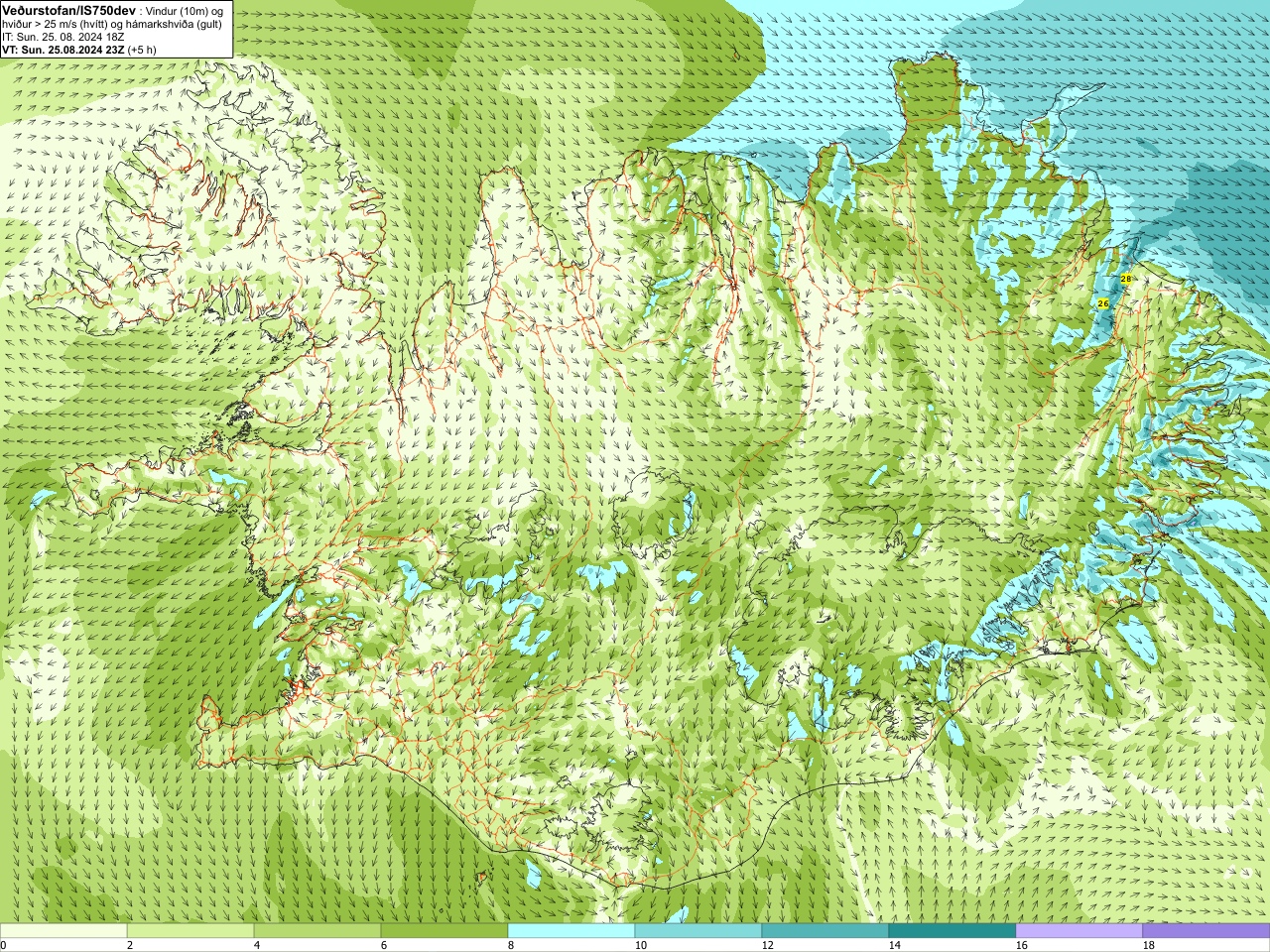1270x952 pixels.
Task: Click the Veðurstofan/IS750dev title text
Action: (x=69, y=9)
